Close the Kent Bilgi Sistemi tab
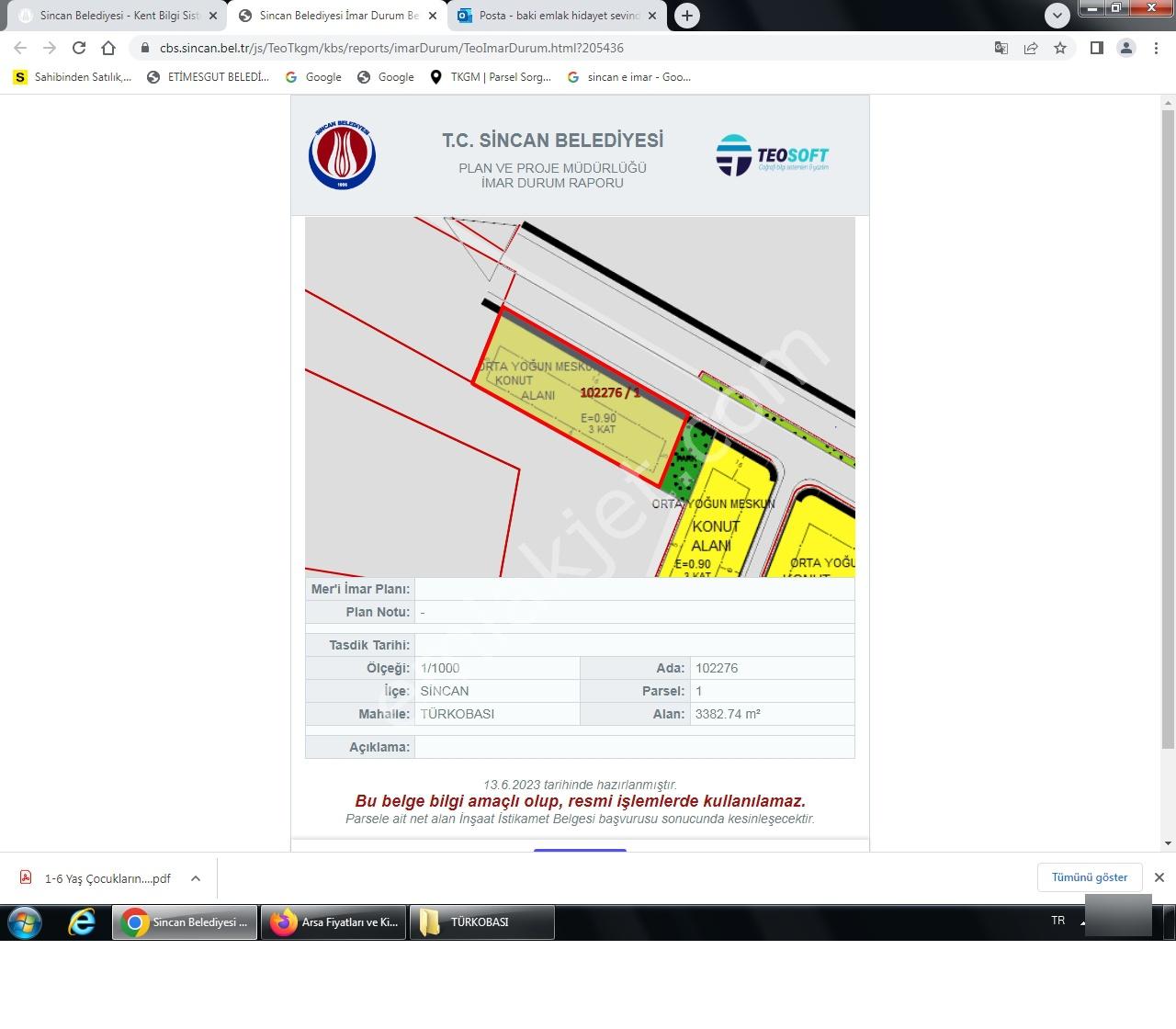This screenshot has width=1176, height=1029. click(x=213, y=16)
